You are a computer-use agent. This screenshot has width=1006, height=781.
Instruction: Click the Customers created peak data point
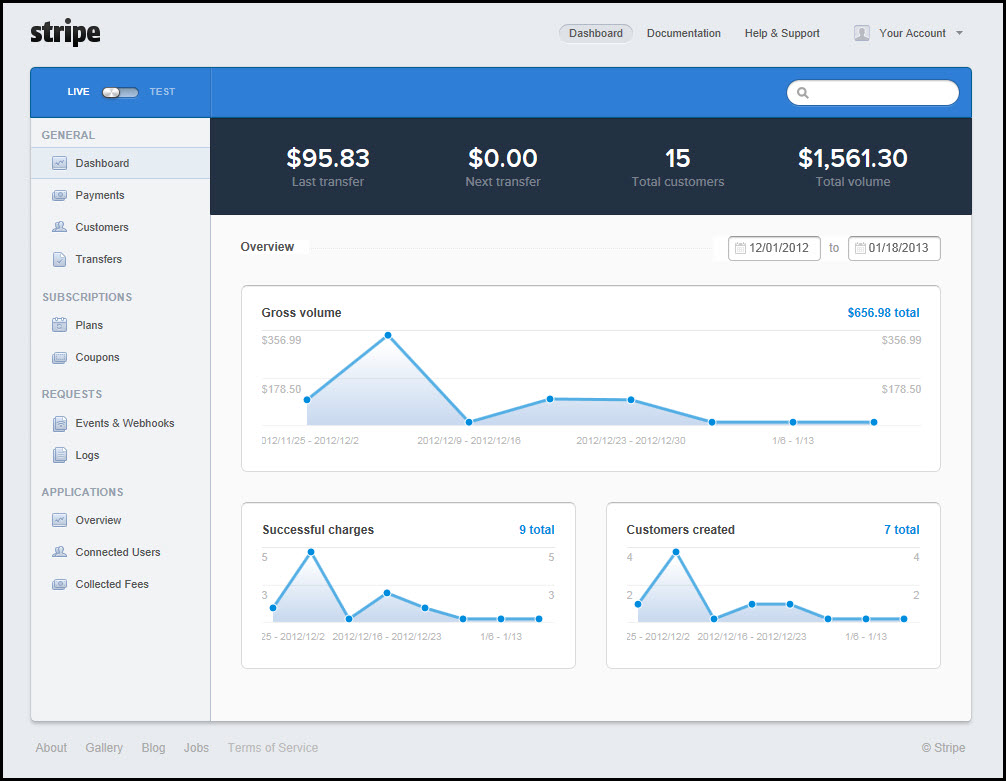(x=676, y=552)
